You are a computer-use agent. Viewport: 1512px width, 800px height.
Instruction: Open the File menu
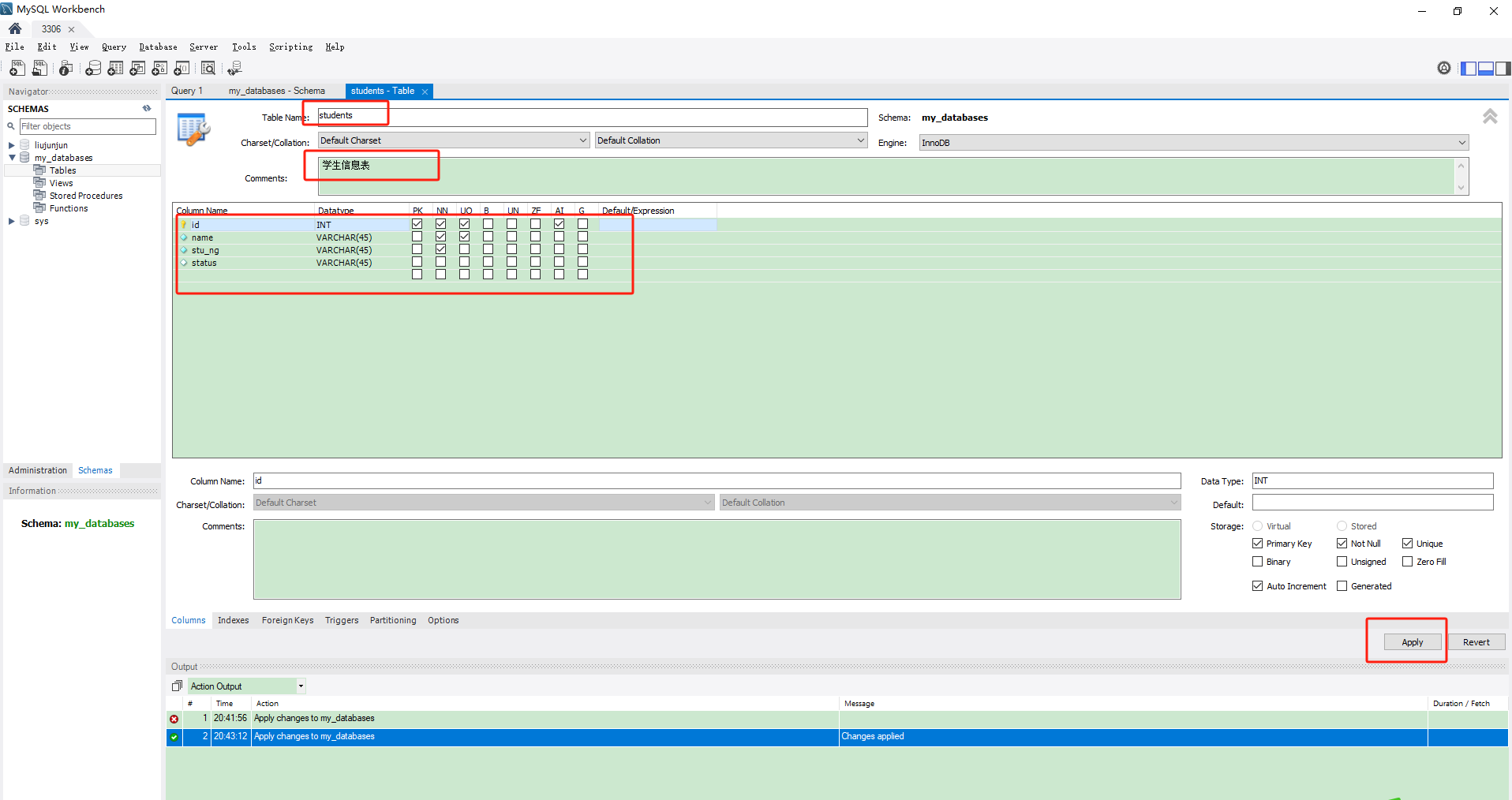point(15,47)
